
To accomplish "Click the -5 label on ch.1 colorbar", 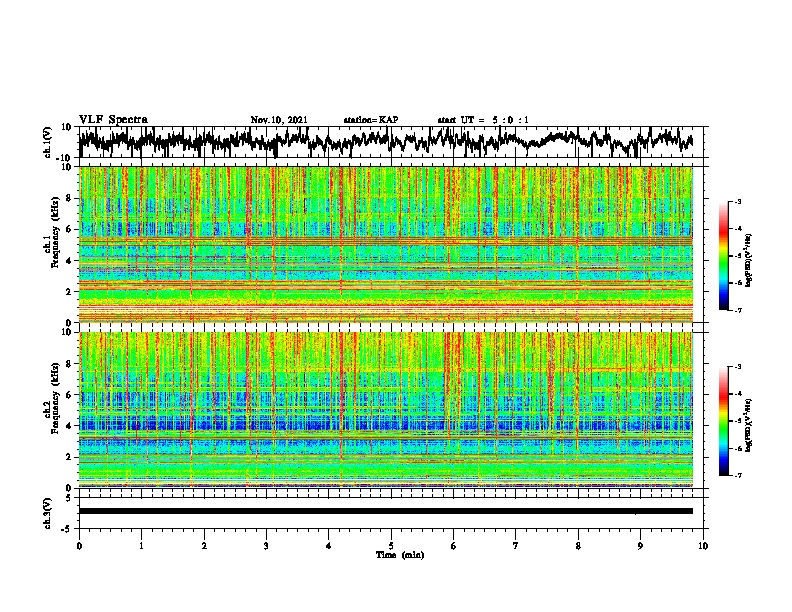I will coord(737,256).
